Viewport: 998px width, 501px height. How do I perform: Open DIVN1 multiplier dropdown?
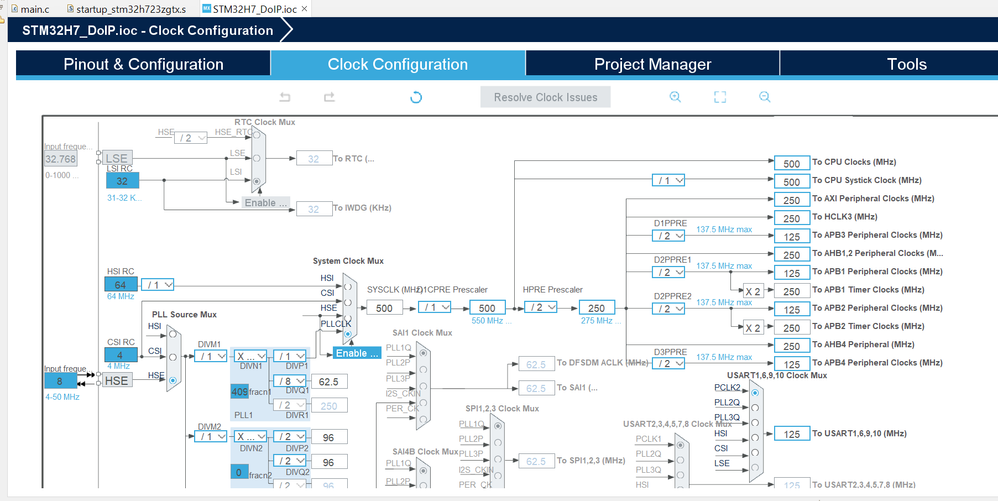250,356
